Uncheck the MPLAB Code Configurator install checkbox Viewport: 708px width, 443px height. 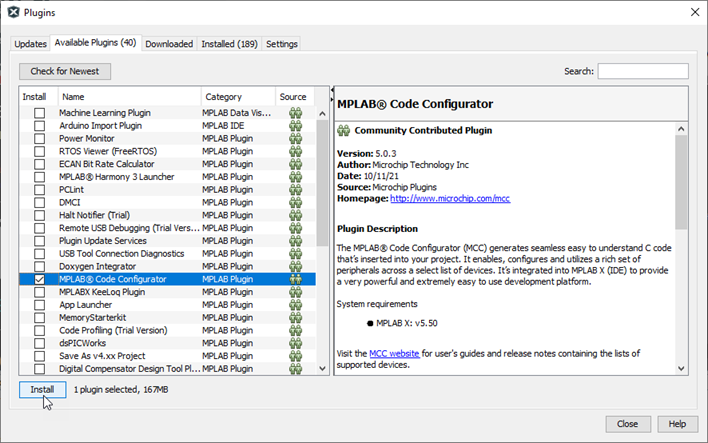[x=39, y=280]
